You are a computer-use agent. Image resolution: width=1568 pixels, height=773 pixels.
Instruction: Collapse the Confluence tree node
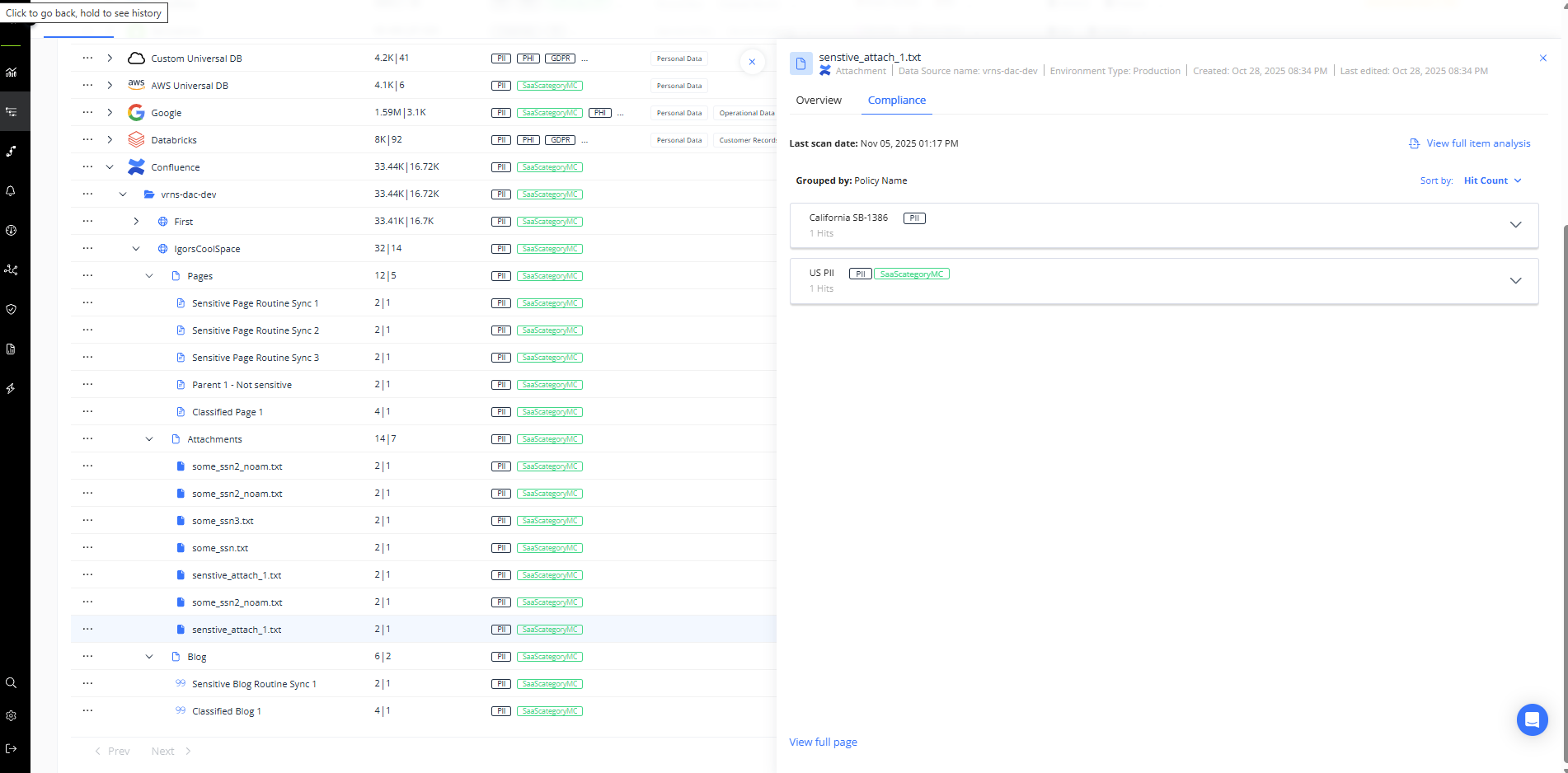click(110, 167)
